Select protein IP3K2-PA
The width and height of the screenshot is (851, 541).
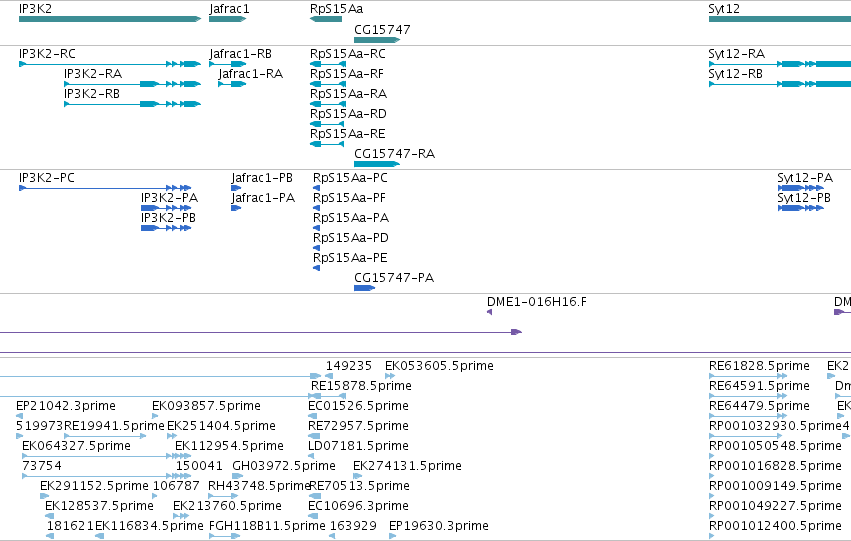[166, 208]
